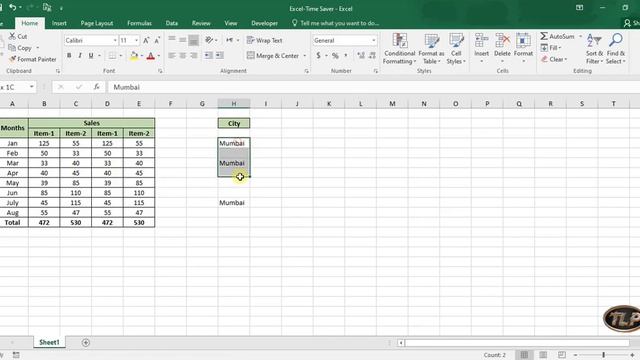This screenshot has height=360, width=640.
Task: Toggle Wrap Text
Action: 264,40
